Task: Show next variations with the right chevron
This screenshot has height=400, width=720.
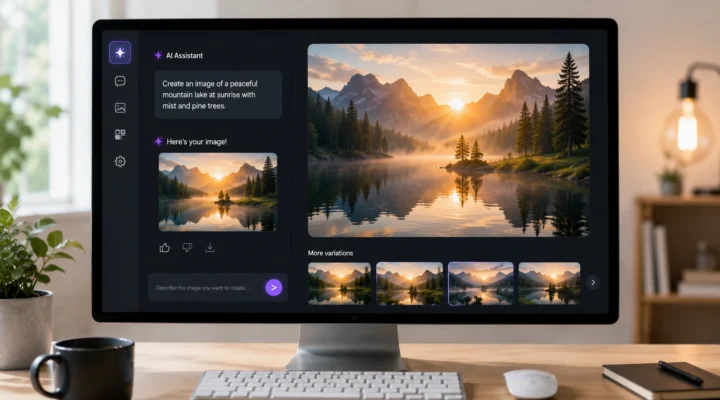Action: pos(593,282)
